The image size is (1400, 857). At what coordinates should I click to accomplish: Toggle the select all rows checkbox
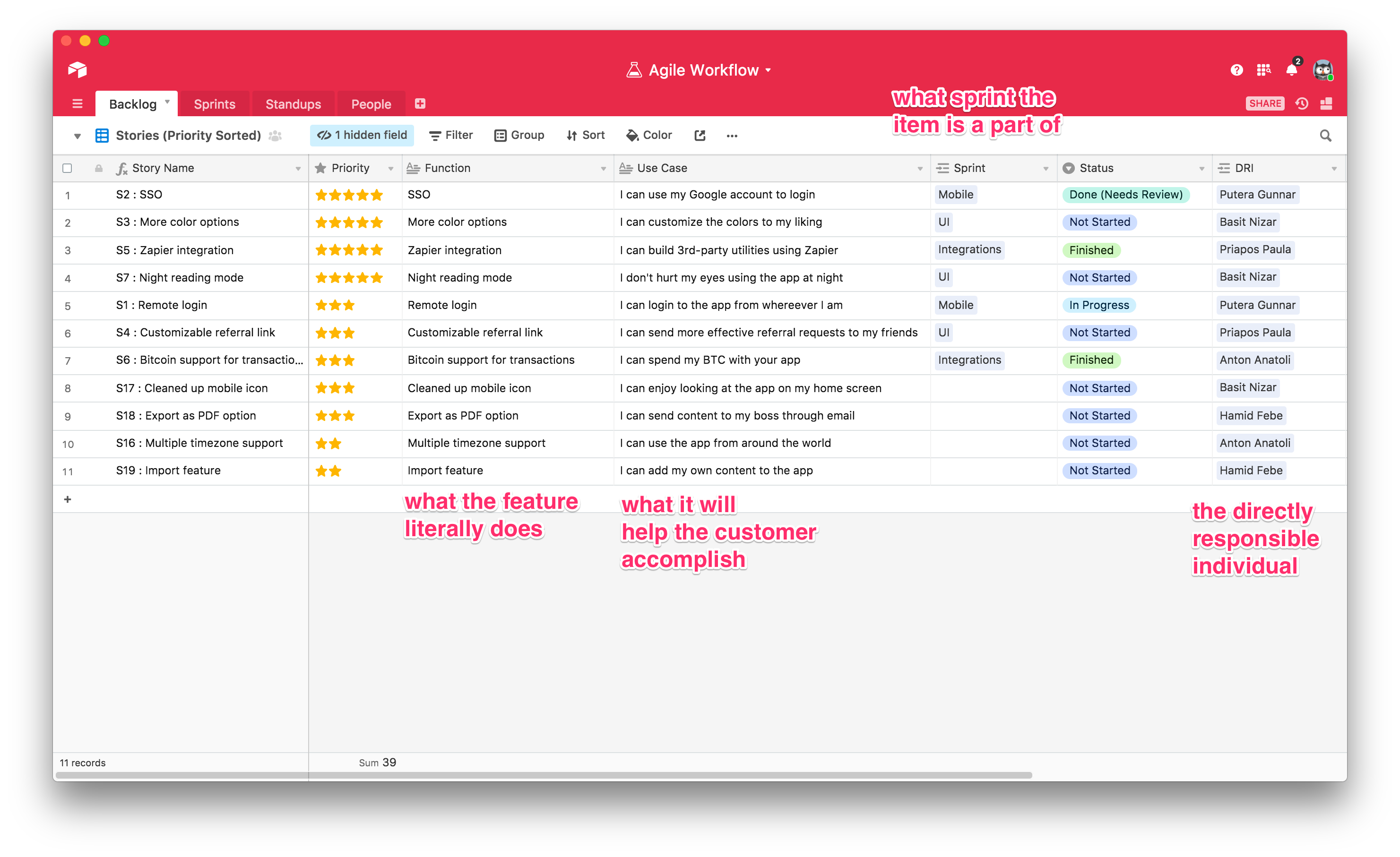pos(67,168)
